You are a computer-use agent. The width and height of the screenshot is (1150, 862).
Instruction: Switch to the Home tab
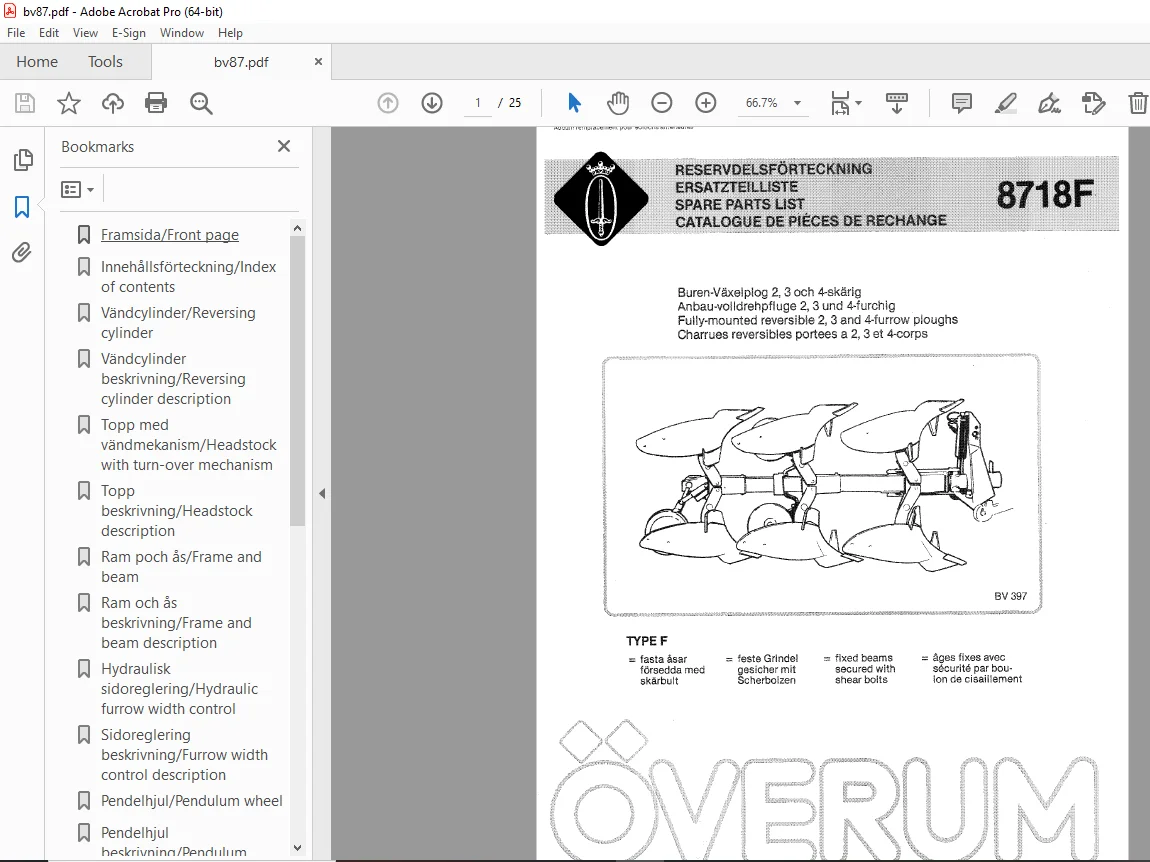coord(37,62)
